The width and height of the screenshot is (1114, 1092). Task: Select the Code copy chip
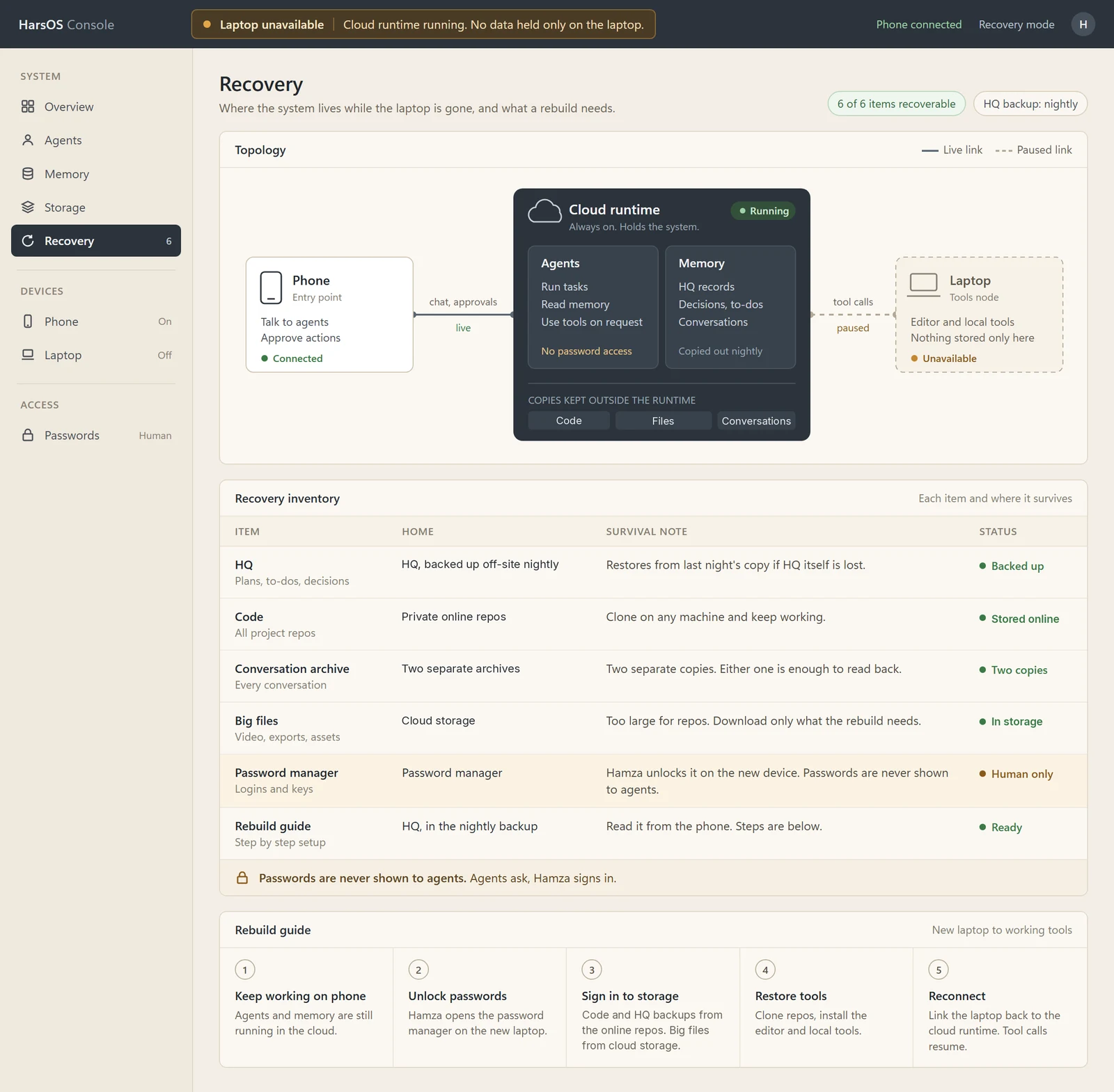click(x=569, y=420)
